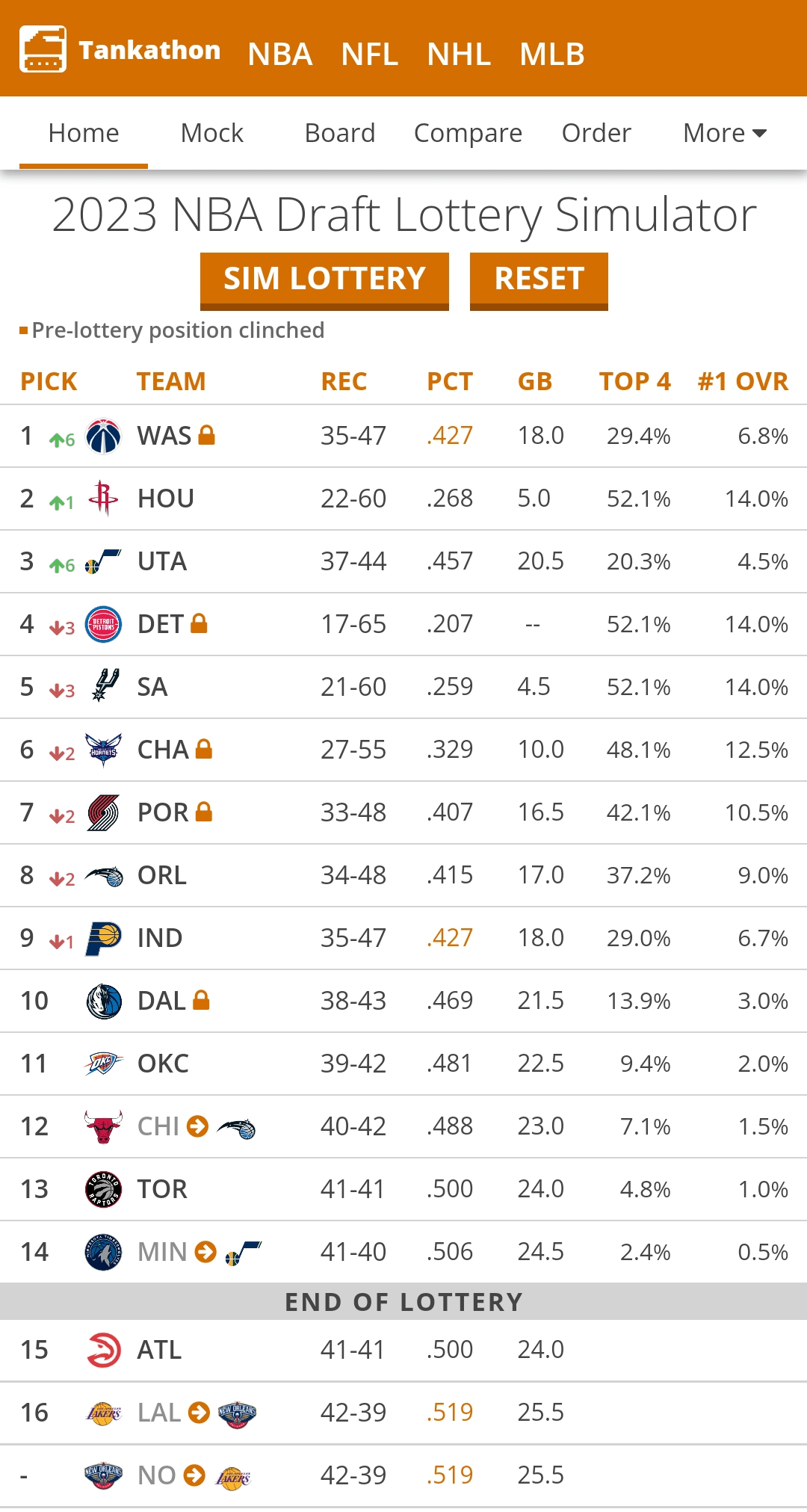Image resolution: width=807 pixels, height=1512 pixels.
Task: Switch to the Mock tab
Action: coord(211,133)
